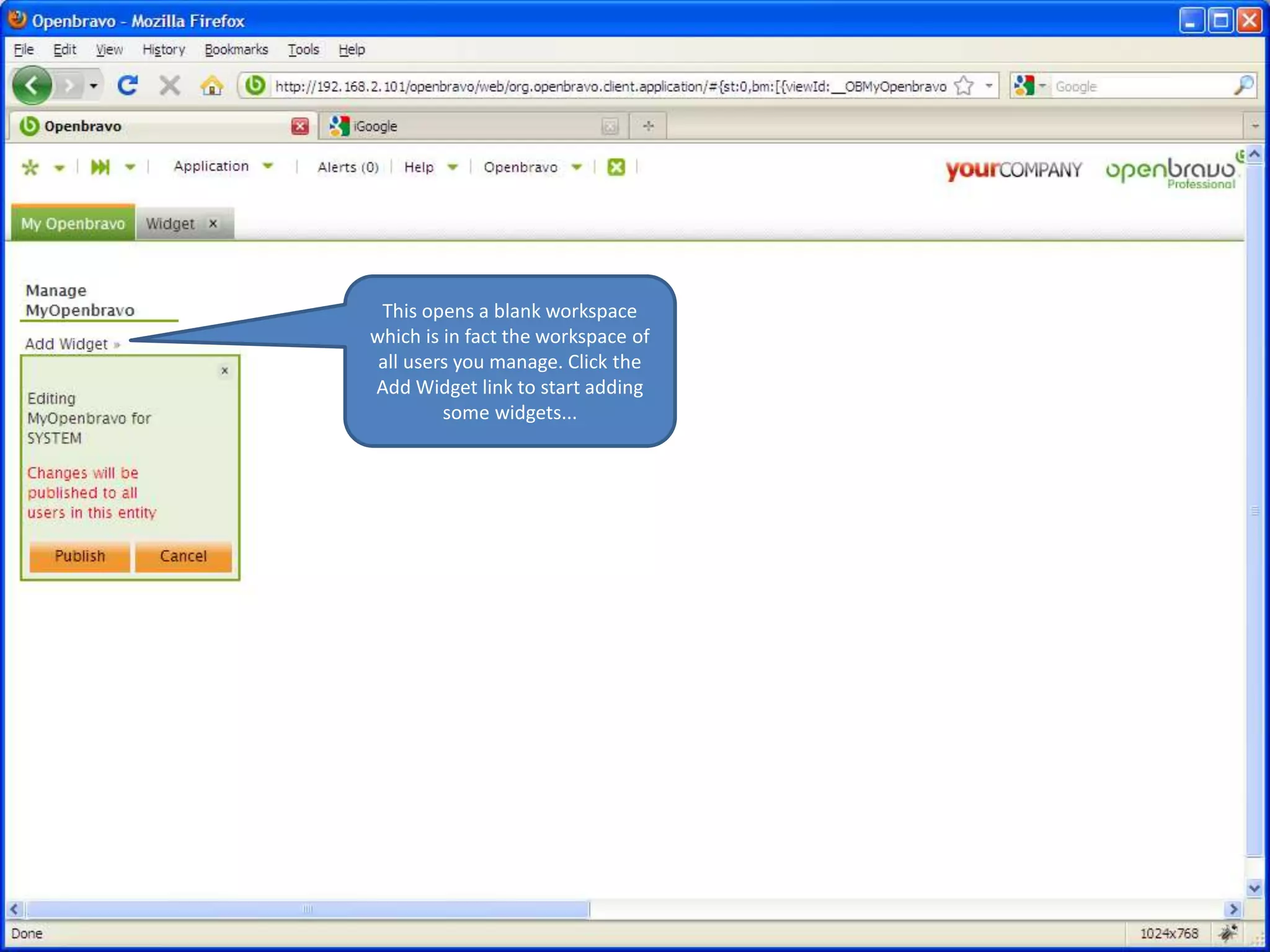Click the green logout X icon
This screenshot has height=952, width=1270.
click(616, 167)
